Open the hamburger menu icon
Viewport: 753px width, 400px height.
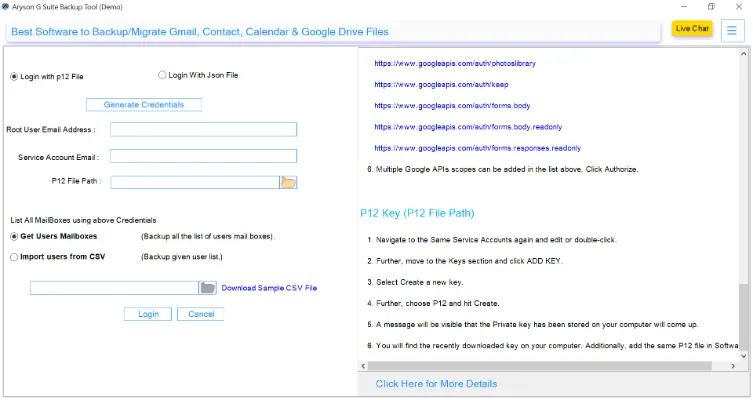tap(732, 31)
